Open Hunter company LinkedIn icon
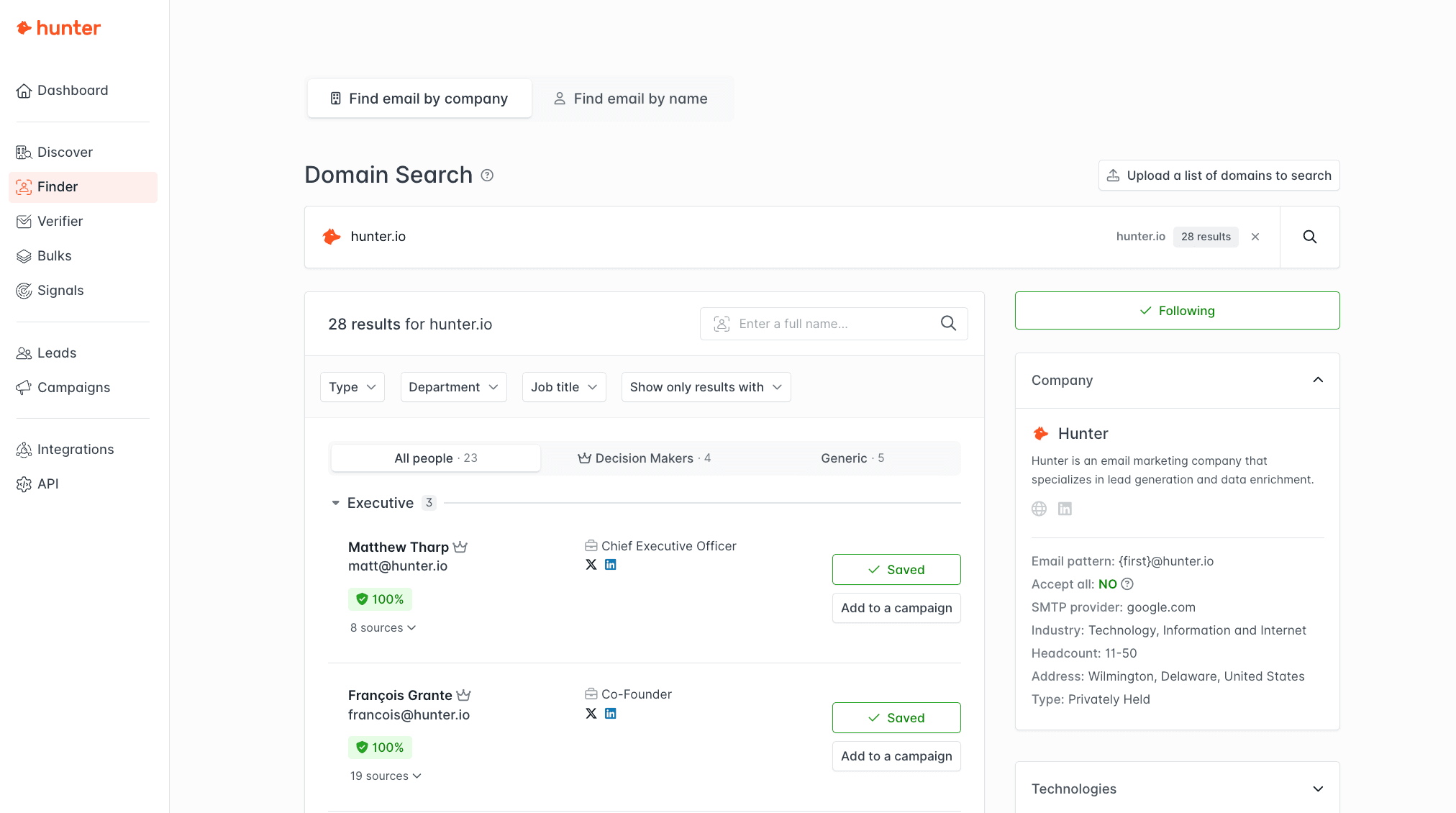This screenshot has height=813, width=1456. click(x=1065, y=509)
